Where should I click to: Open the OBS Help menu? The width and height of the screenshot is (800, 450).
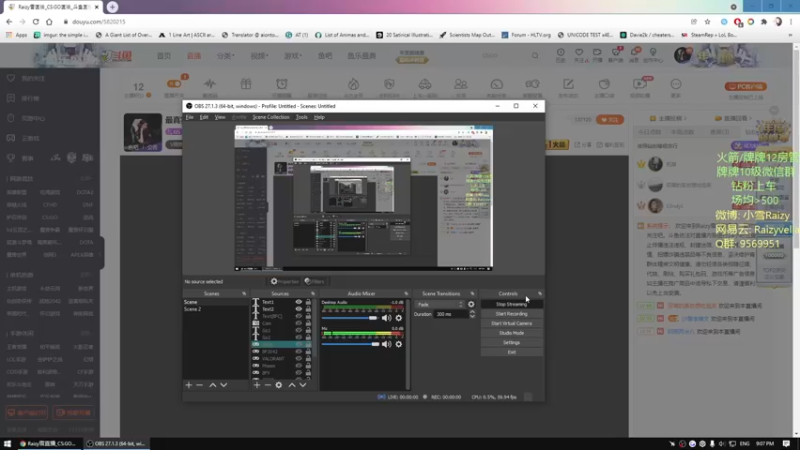coord(319,117)
